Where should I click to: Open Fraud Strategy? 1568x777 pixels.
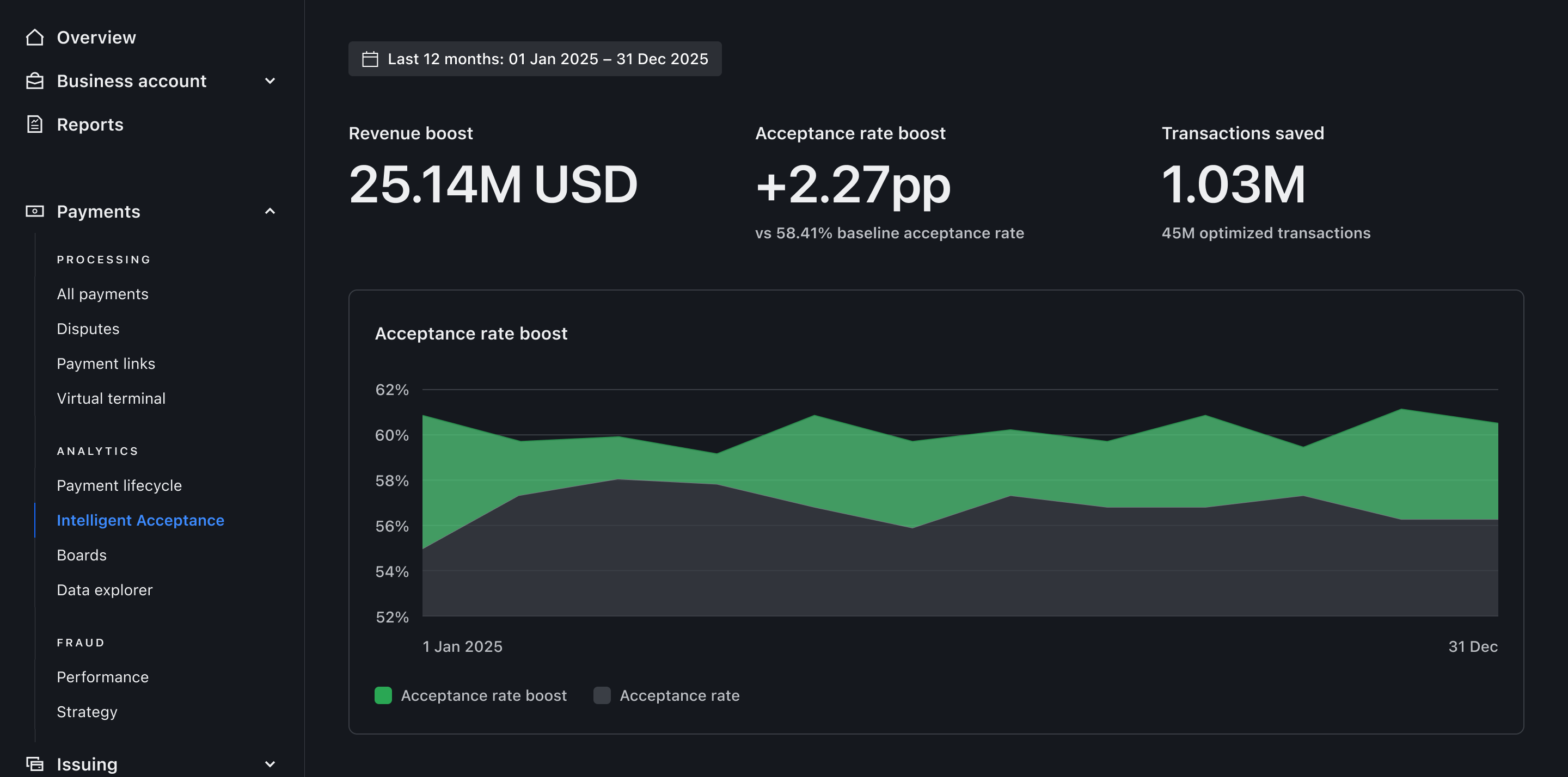tap(87, 711)
